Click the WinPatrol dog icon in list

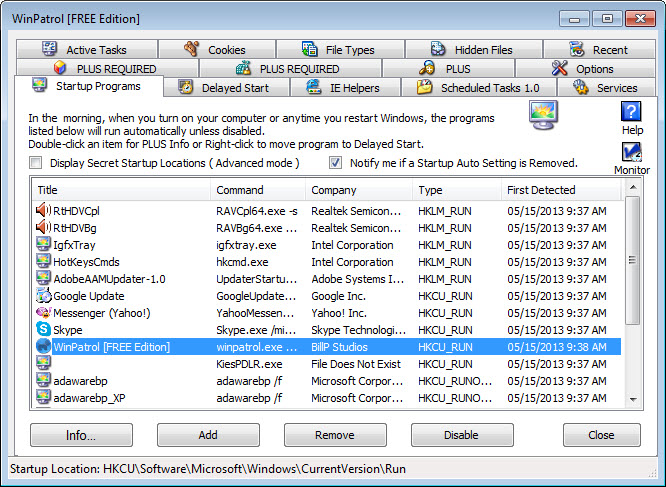click(x=43, y=346)
